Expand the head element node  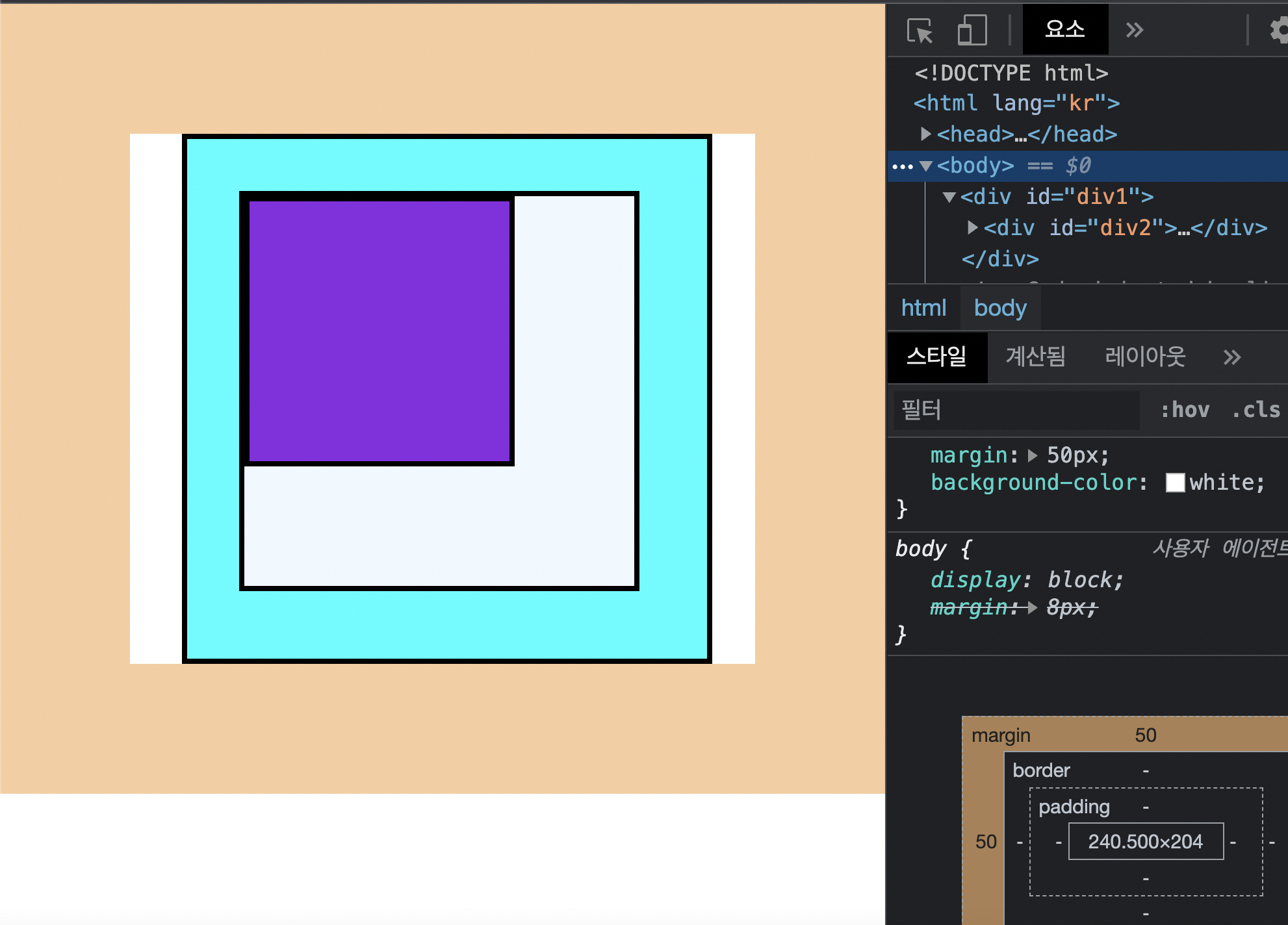coord(925,134)
